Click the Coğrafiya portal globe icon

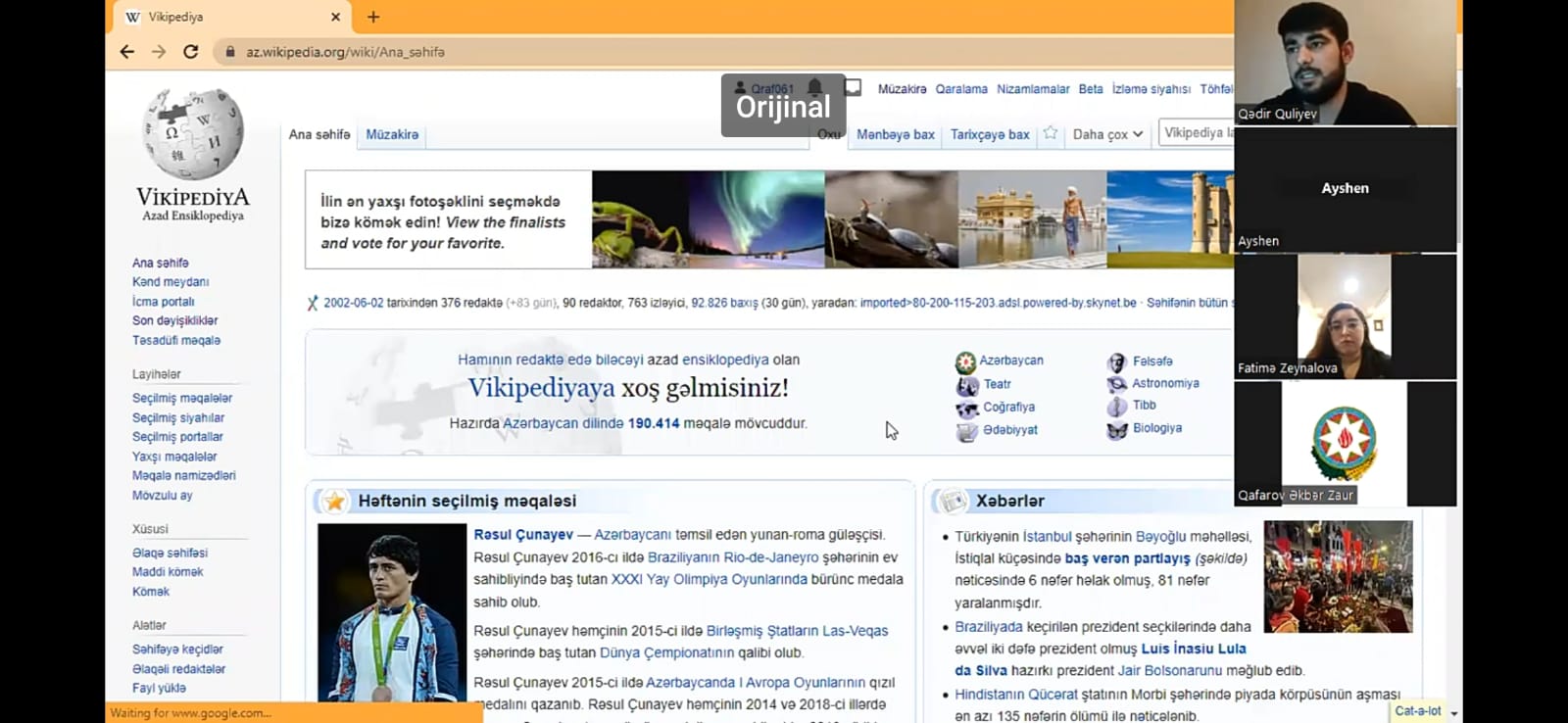pyautogui.click(x=966, y=409)
